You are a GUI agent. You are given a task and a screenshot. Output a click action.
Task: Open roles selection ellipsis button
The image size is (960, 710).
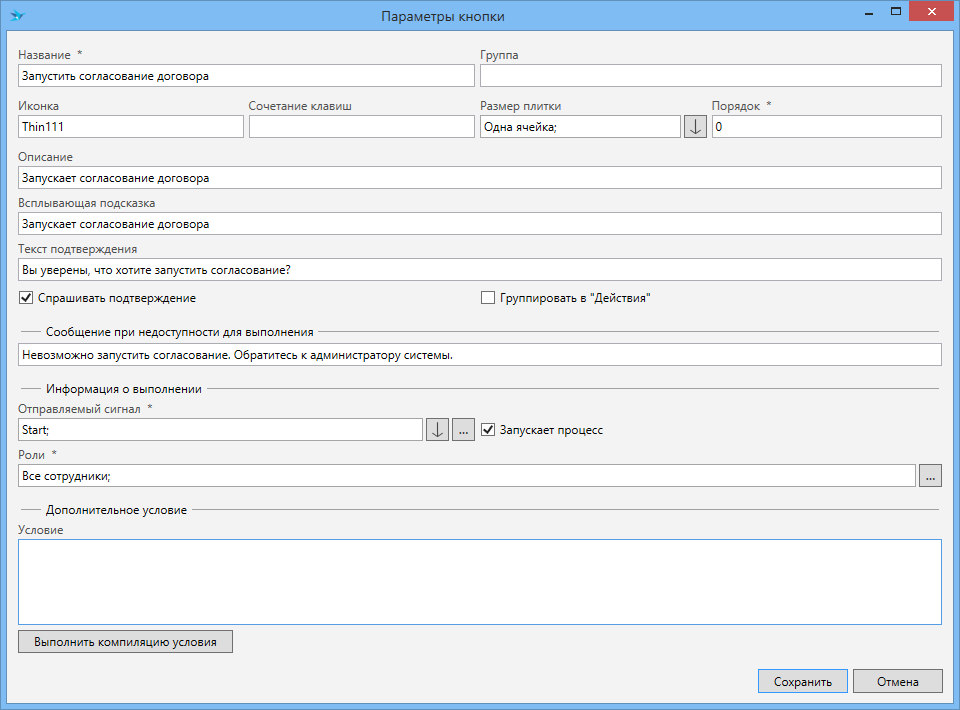point(930,476)
